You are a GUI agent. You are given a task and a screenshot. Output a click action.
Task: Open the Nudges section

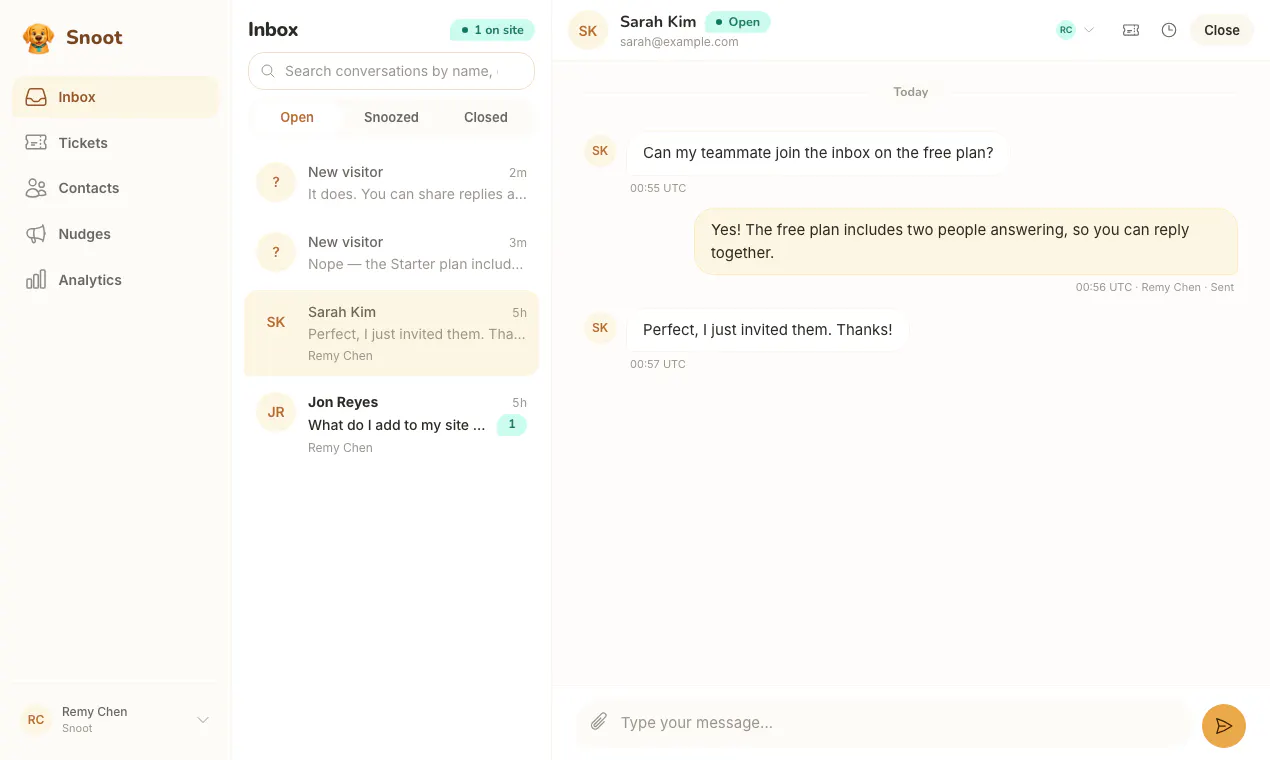coord(115,234)
